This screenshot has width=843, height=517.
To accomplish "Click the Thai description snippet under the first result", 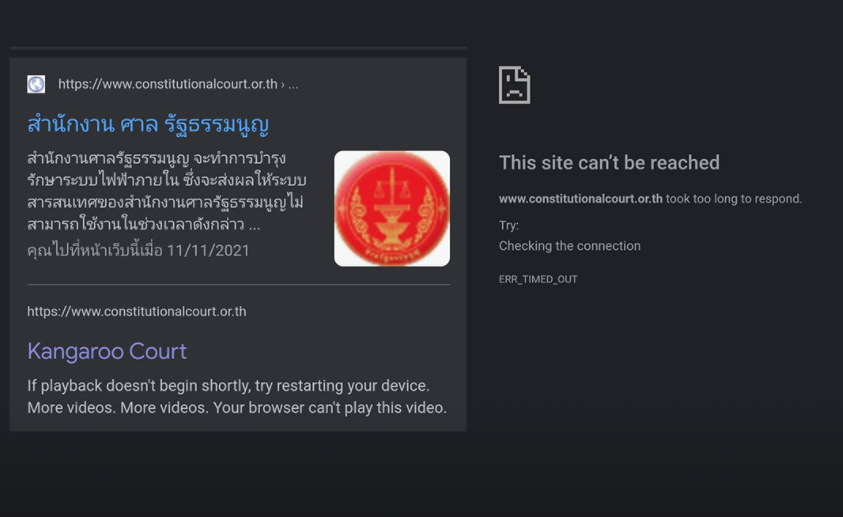I will coord(167,191).
